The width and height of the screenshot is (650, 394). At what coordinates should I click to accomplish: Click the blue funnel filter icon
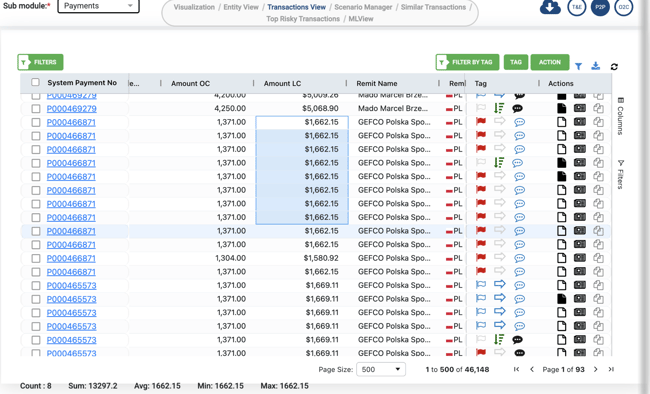click(578, 66)
